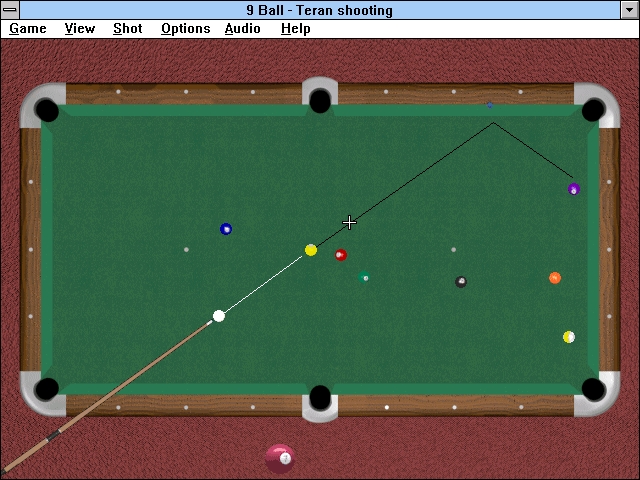This screenshot has height=480, width=640.
Task: Click the red 3 ball
Action: tap(341, 255)
